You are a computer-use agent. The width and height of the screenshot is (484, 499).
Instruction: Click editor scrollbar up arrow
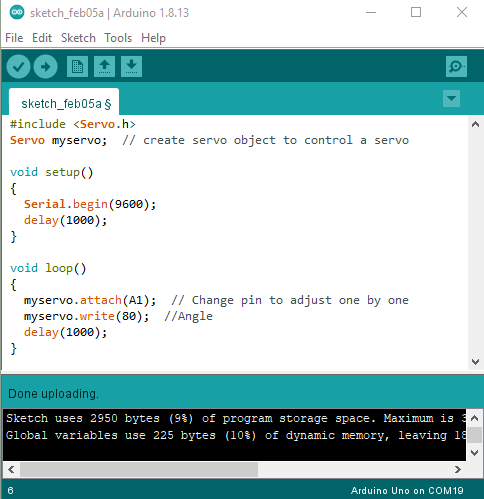[x=476, y=125]
